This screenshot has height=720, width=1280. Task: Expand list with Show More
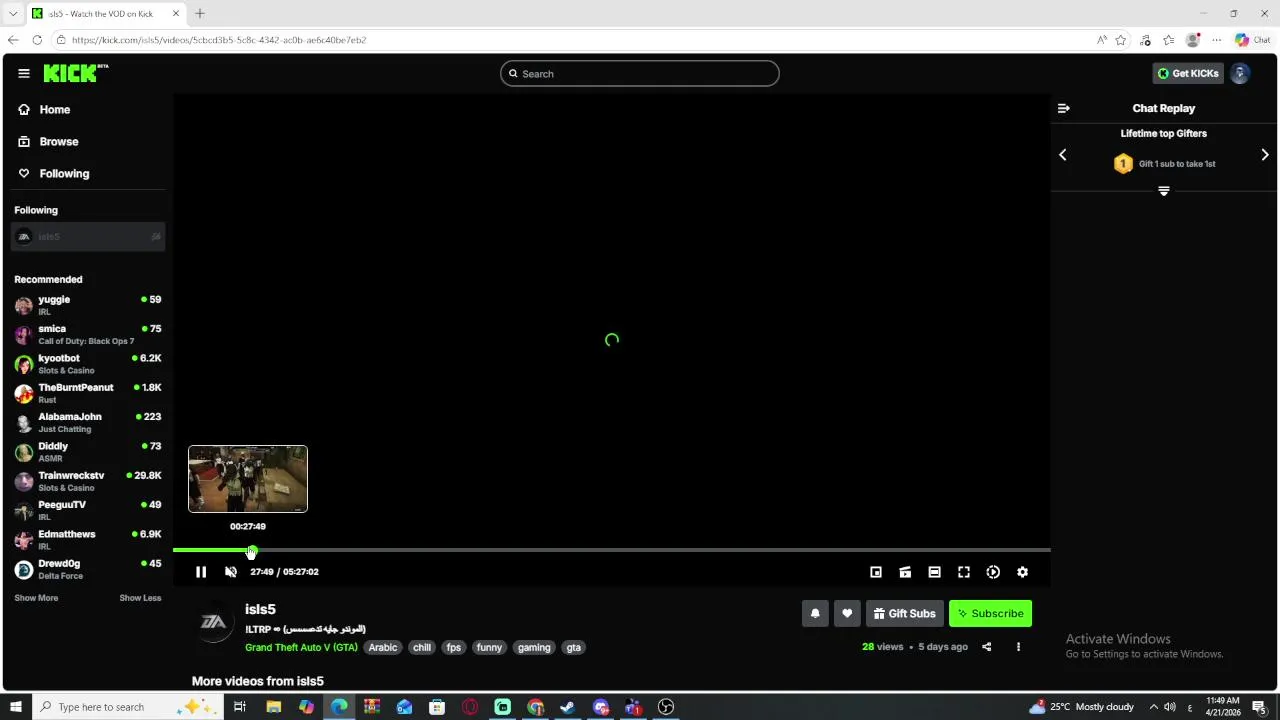(36, 598)
